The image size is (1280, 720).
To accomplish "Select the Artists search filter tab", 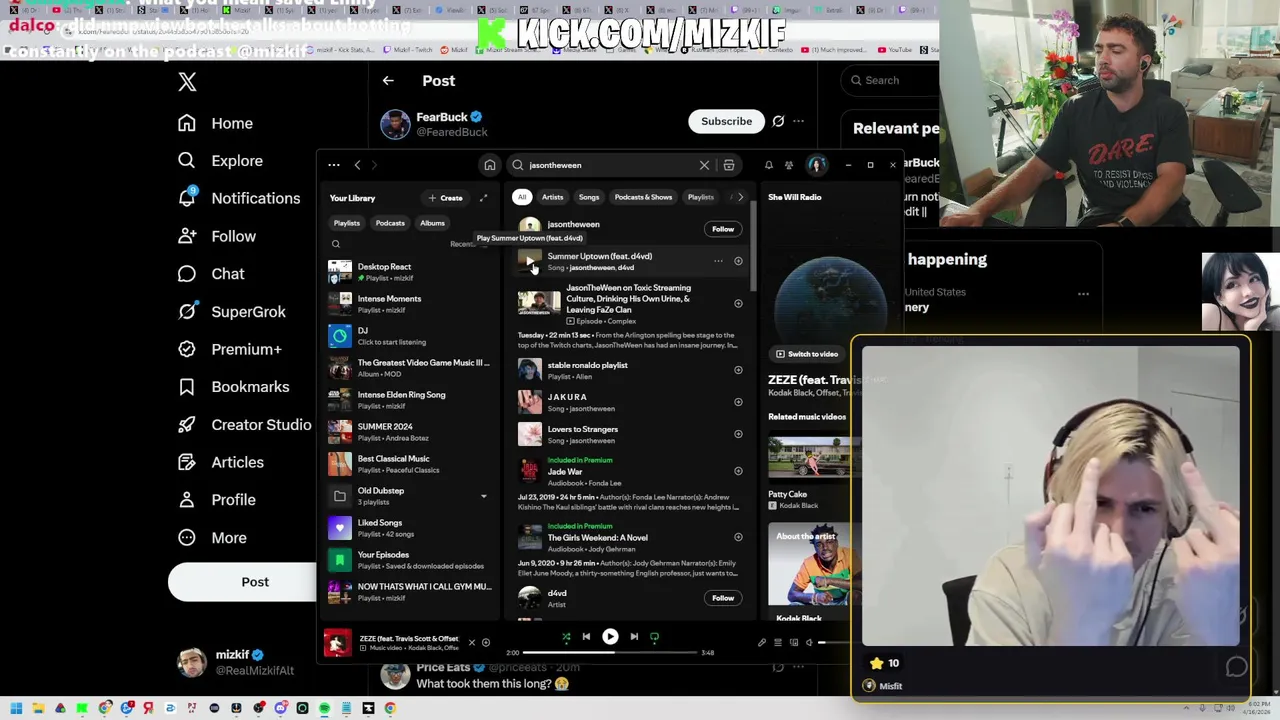I will [552, 197].
